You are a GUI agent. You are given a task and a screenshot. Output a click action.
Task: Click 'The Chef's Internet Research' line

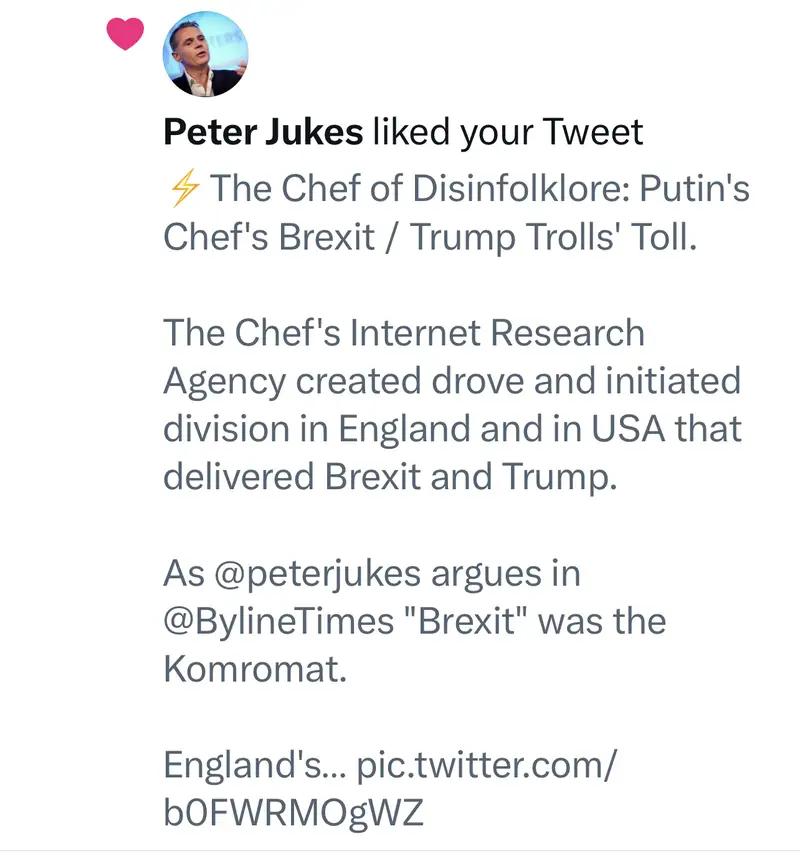point(403,332)
